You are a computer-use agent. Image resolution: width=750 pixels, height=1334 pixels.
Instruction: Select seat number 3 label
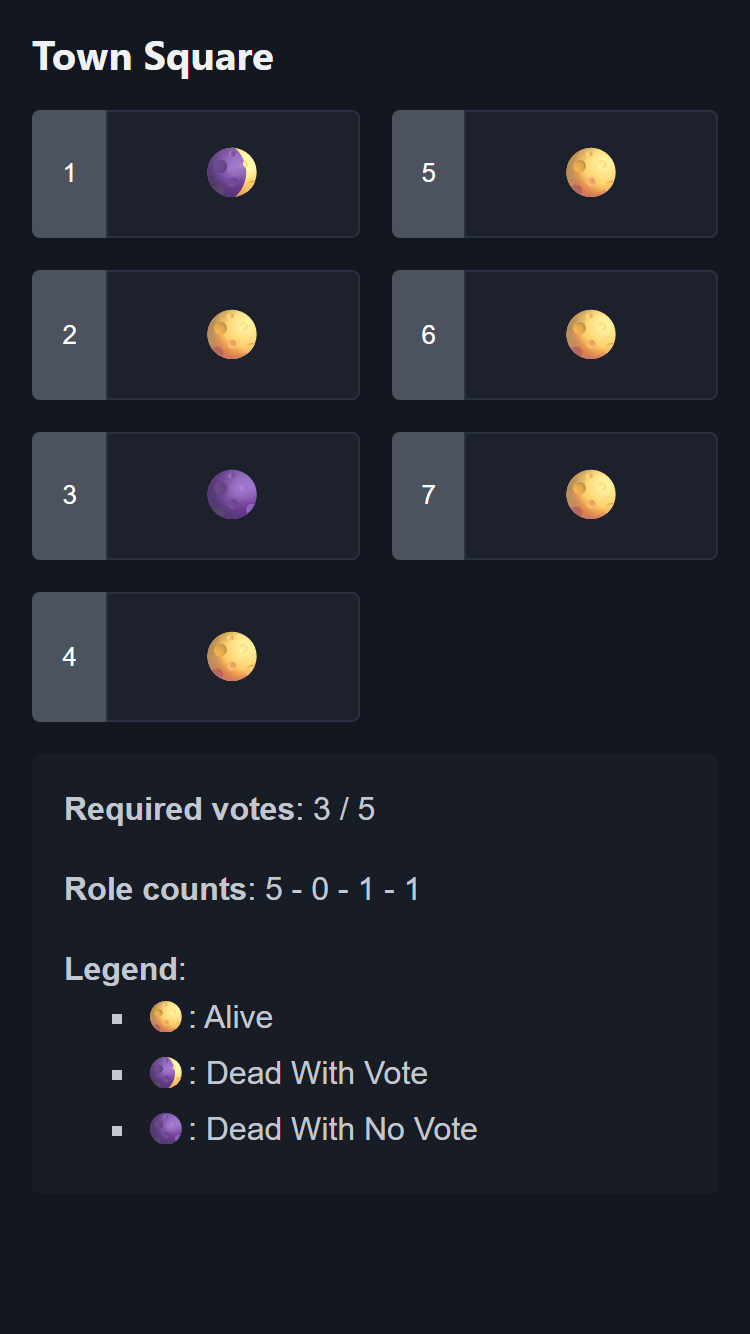pos(69,495)
